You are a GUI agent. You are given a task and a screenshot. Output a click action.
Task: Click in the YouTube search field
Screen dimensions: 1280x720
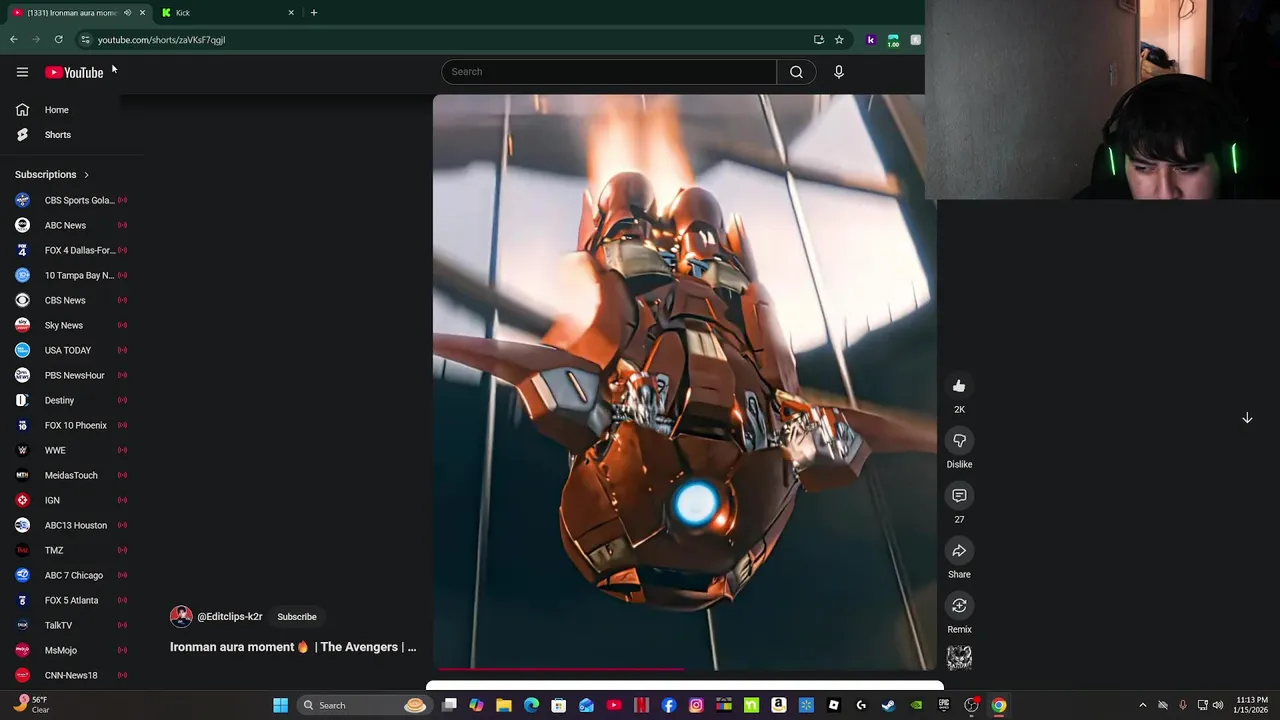click(609, 72)
